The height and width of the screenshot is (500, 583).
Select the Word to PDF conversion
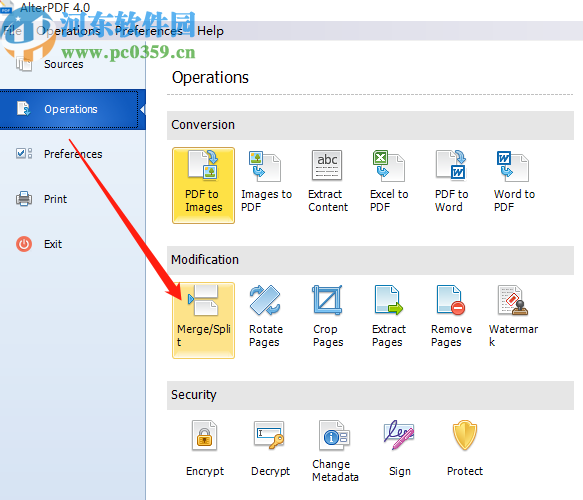(x=514, y=182)
